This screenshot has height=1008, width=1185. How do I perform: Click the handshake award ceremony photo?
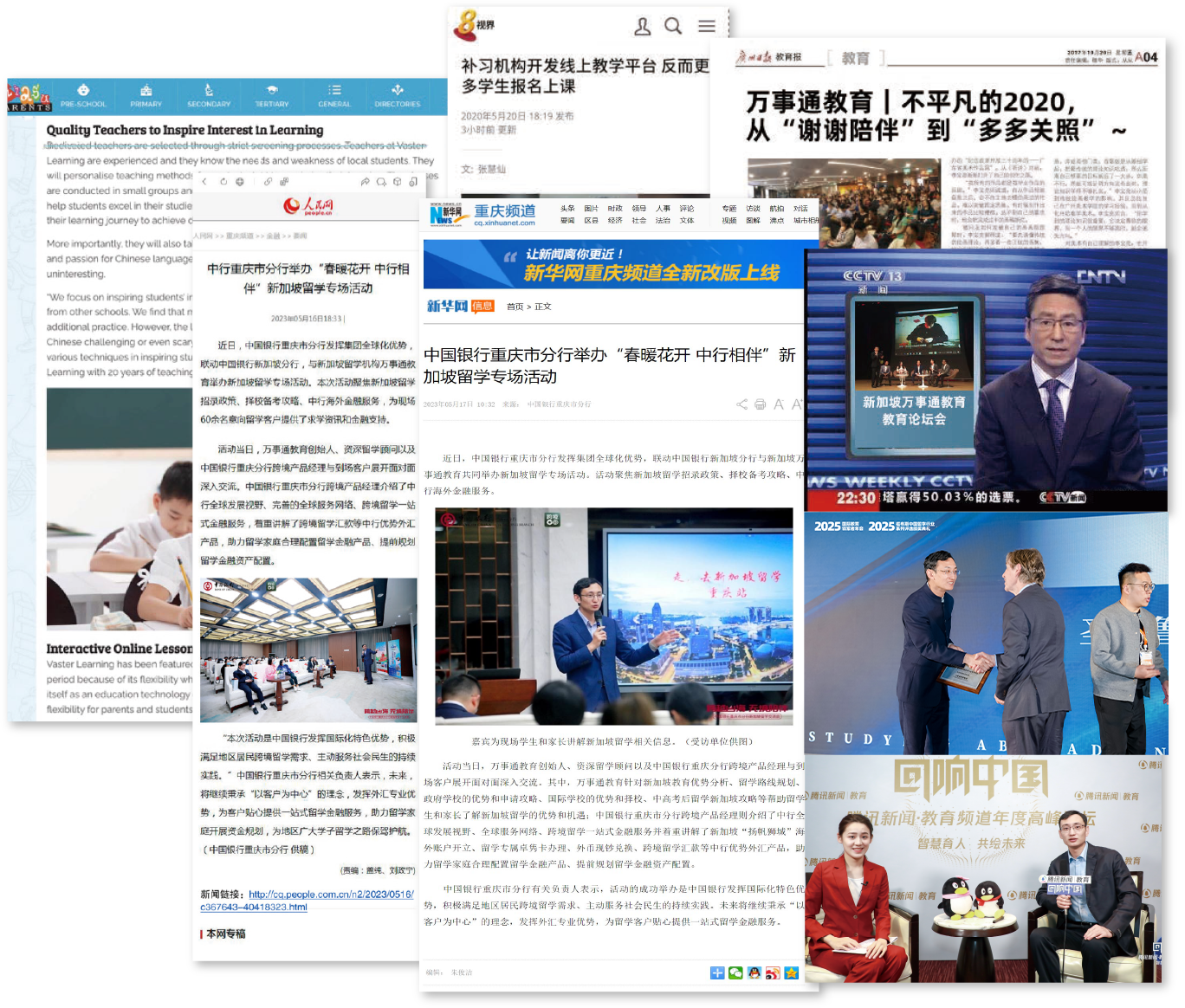(x=986, y=634)
